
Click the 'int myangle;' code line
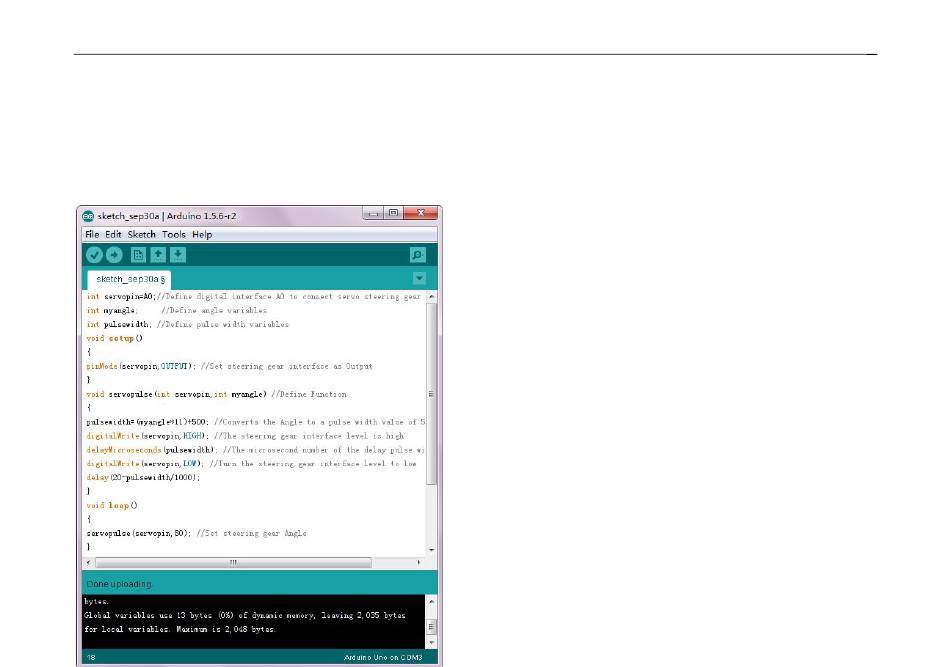click(x=177, y=311)
